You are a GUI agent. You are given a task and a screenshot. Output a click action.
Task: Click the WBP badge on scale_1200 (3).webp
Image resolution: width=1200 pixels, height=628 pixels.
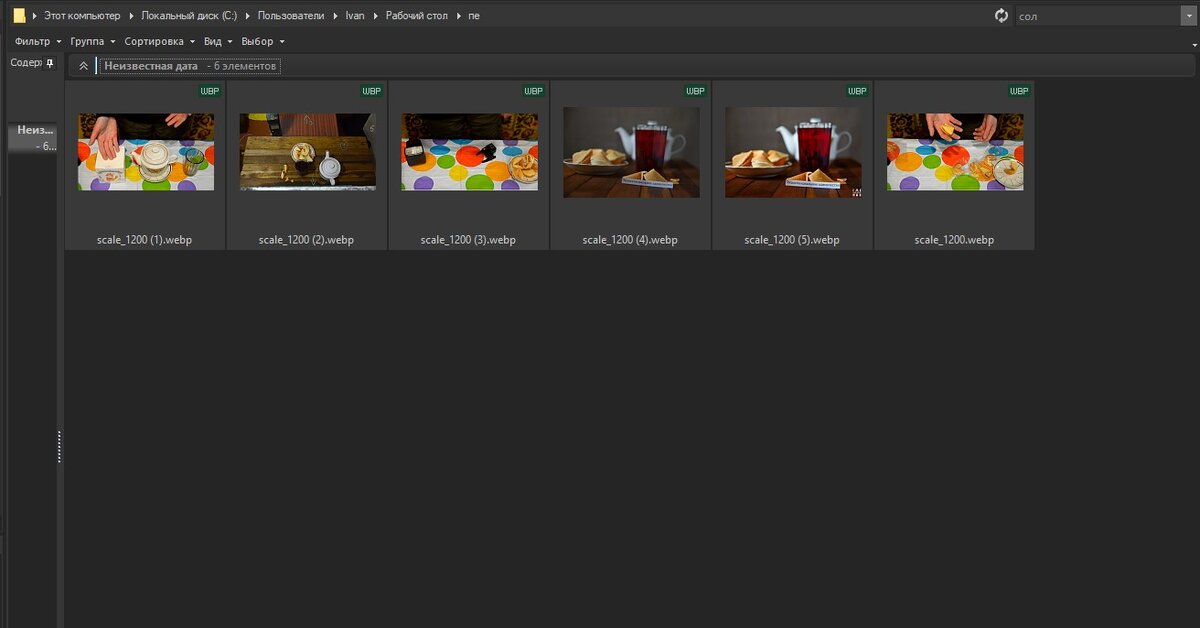534,91
